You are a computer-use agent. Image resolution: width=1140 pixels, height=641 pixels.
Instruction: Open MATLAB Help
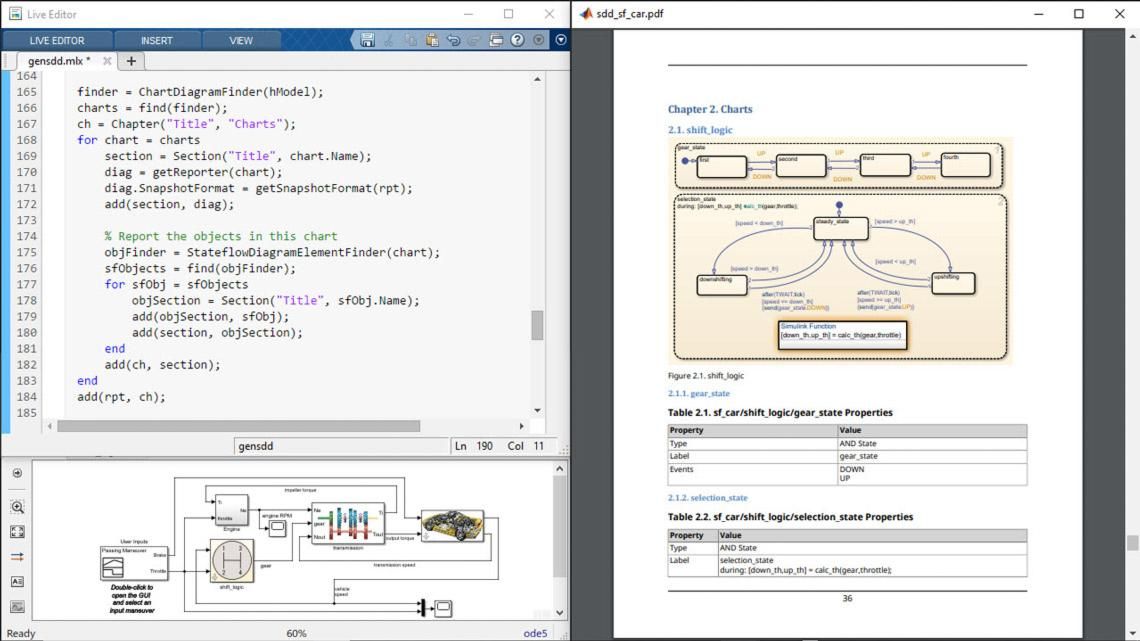(519, 40)
